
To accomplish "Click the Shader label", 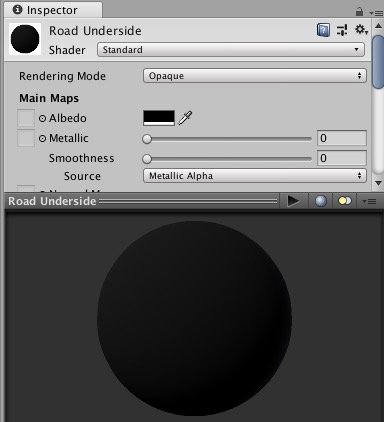I will 67,50.
